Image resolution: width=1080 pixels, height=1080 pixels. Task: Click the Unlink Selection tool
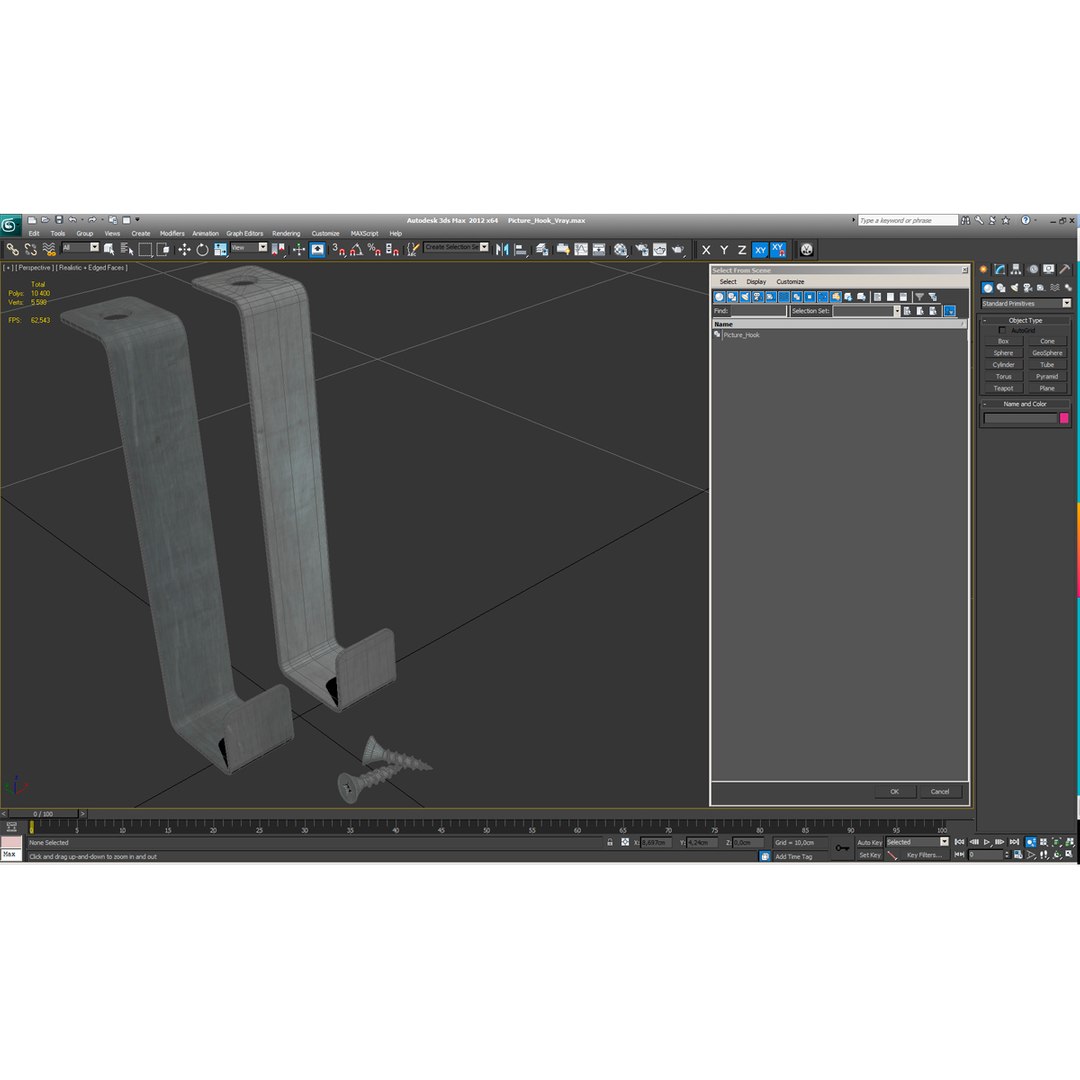(x=30, y=249)
